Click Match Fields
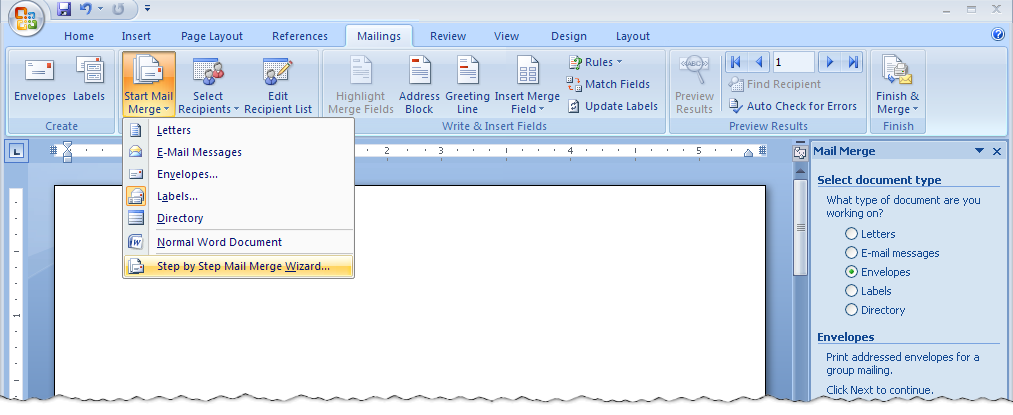 609,84
